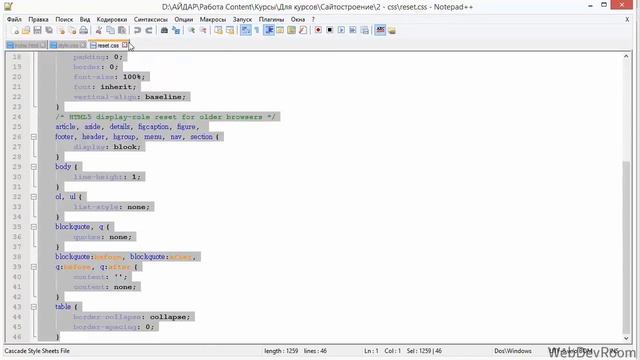The width and height of the screenshot is (640, 360).
Task: Click the Open file folder icon
Action: point(26,30)
